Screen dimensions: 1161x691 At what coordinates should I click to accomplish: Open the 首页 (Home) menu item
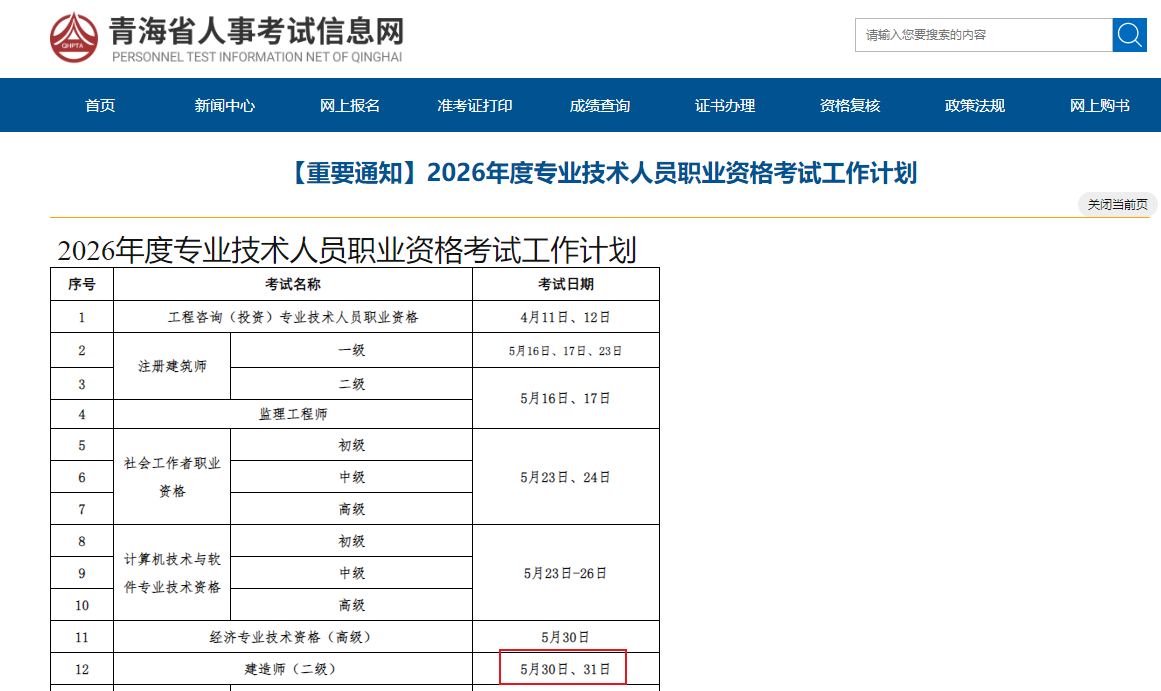pyautogui.click(x=99, y=105)
